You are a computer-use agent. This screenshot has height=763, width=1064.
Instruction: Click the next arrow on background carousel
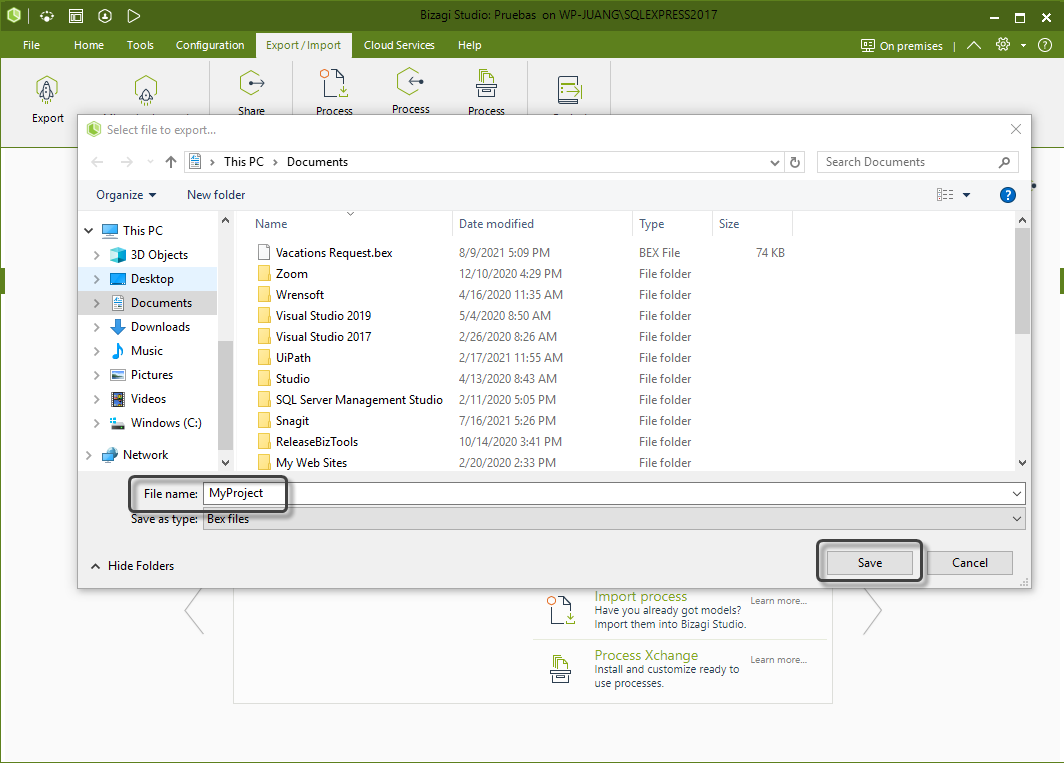click(x=873, y=611)
